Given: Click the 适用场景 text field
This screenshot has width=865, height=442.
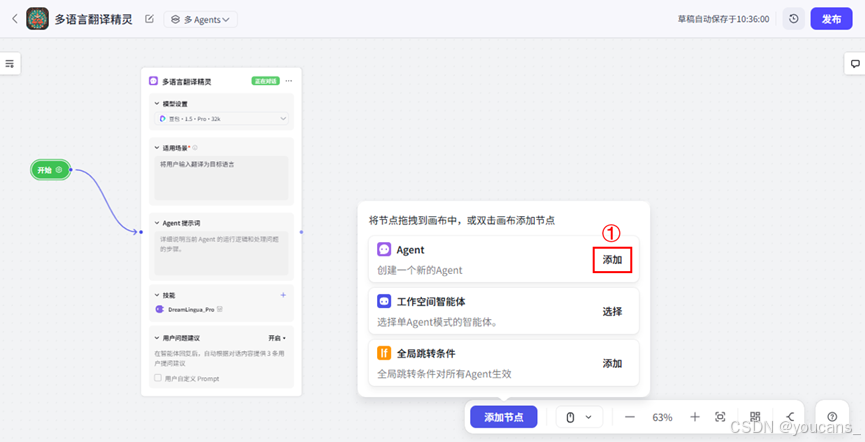Looking at the screenshot, I should tap(221, 178).
